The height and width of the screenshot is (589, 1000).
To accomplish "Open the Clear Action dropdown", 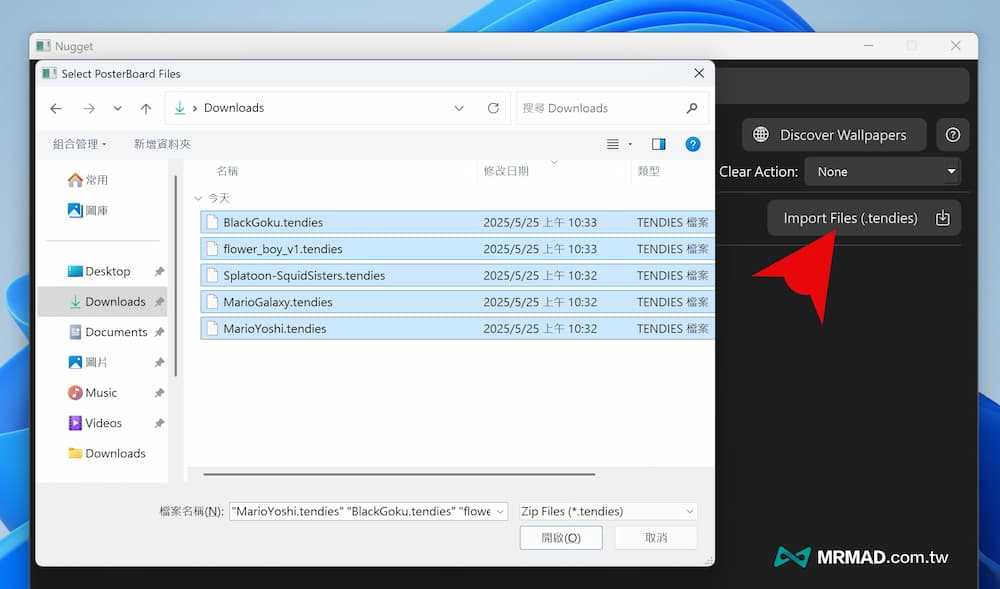I will pyautogui.click(x=881, y=172).
